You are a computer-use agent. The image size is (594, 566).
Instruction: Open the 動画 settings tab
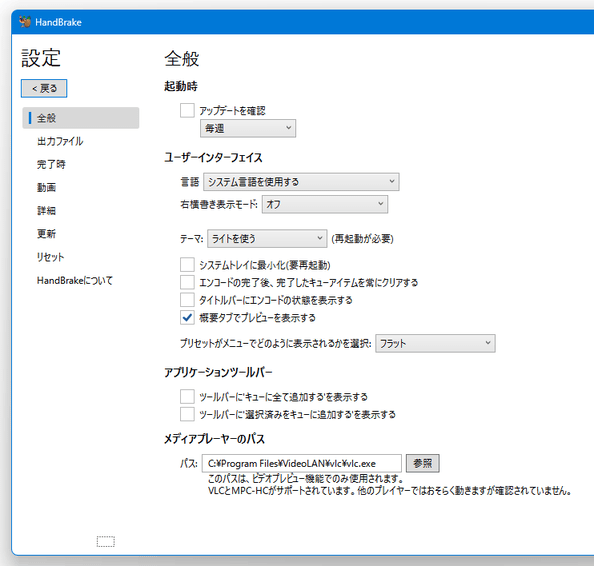tap(46, 188)
